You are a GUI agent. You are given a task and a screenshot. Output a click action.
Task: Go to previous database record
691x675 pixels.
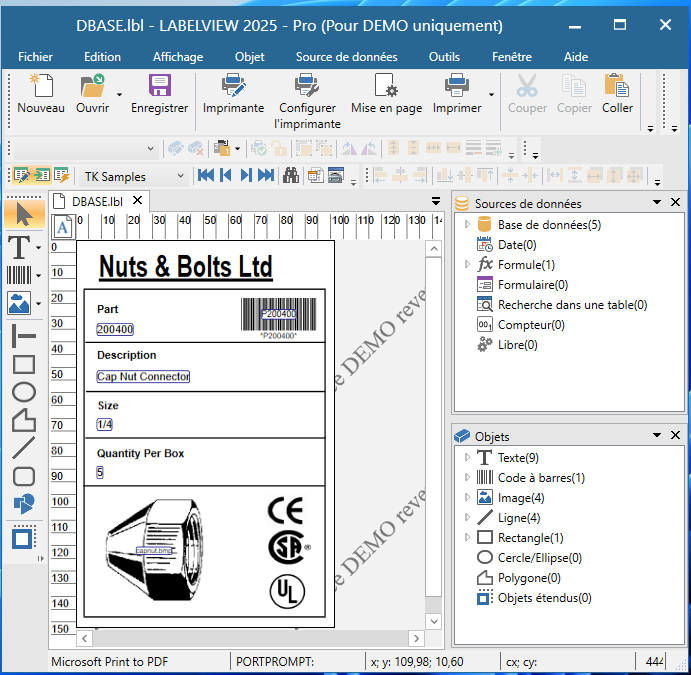[x=226, y=175]
